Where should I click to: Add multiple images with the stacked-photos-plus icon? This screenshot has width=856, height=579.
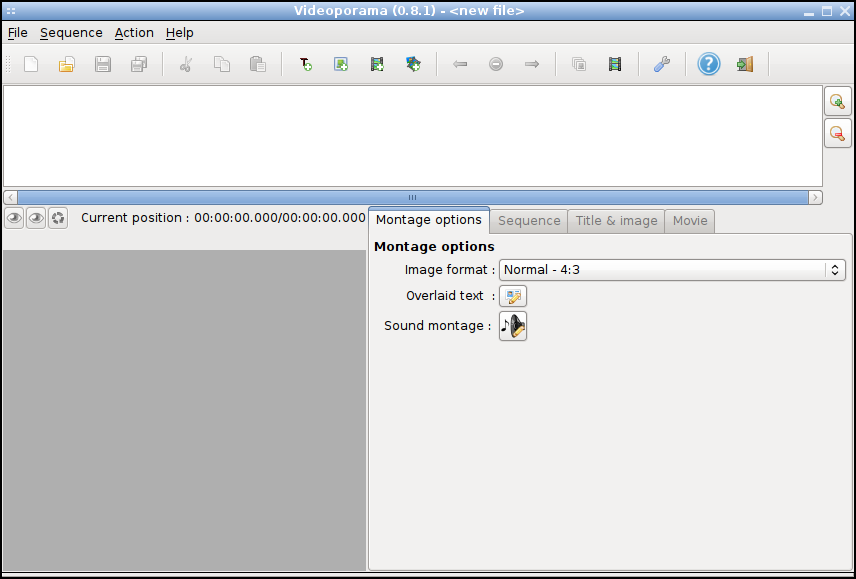pos(413,64)
